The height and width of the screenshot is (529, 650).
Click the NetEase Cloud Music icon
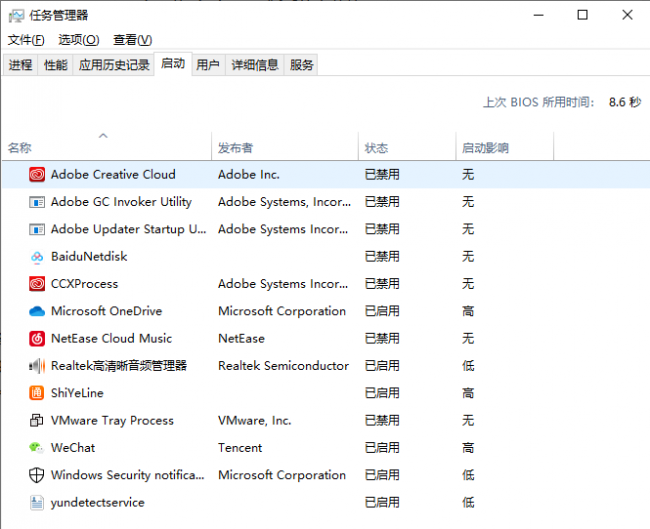tap(37, 339)
